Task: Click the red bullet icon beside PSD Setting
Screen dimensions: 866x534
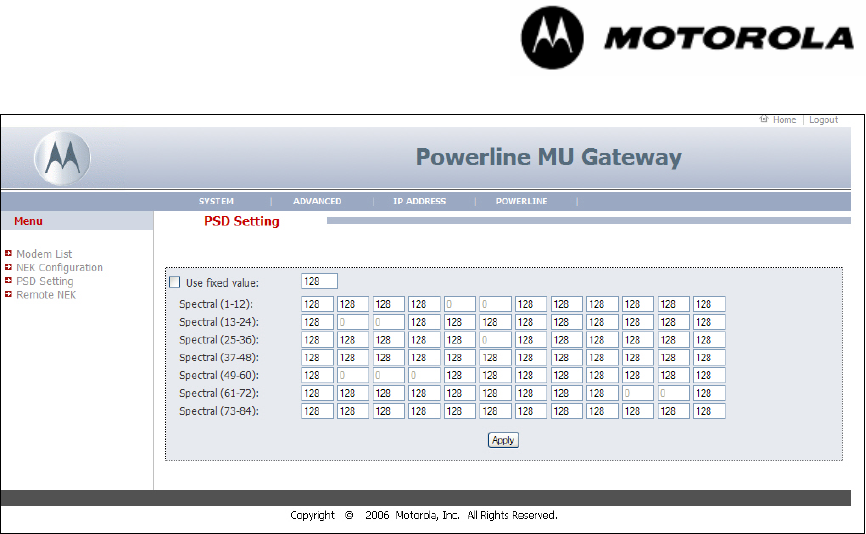Action: pos(8,281)
